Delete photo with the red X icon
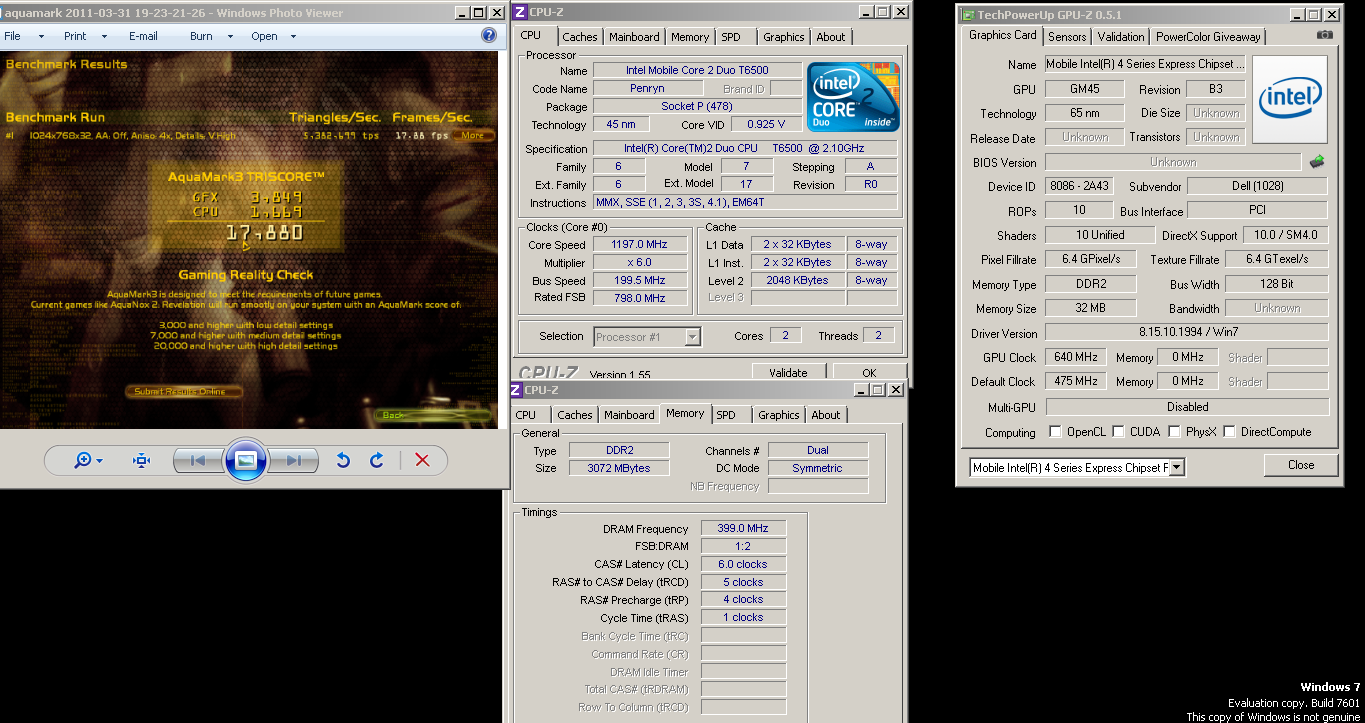The image size is (1365, 723). pyautogui.click(x=422, y=460)
